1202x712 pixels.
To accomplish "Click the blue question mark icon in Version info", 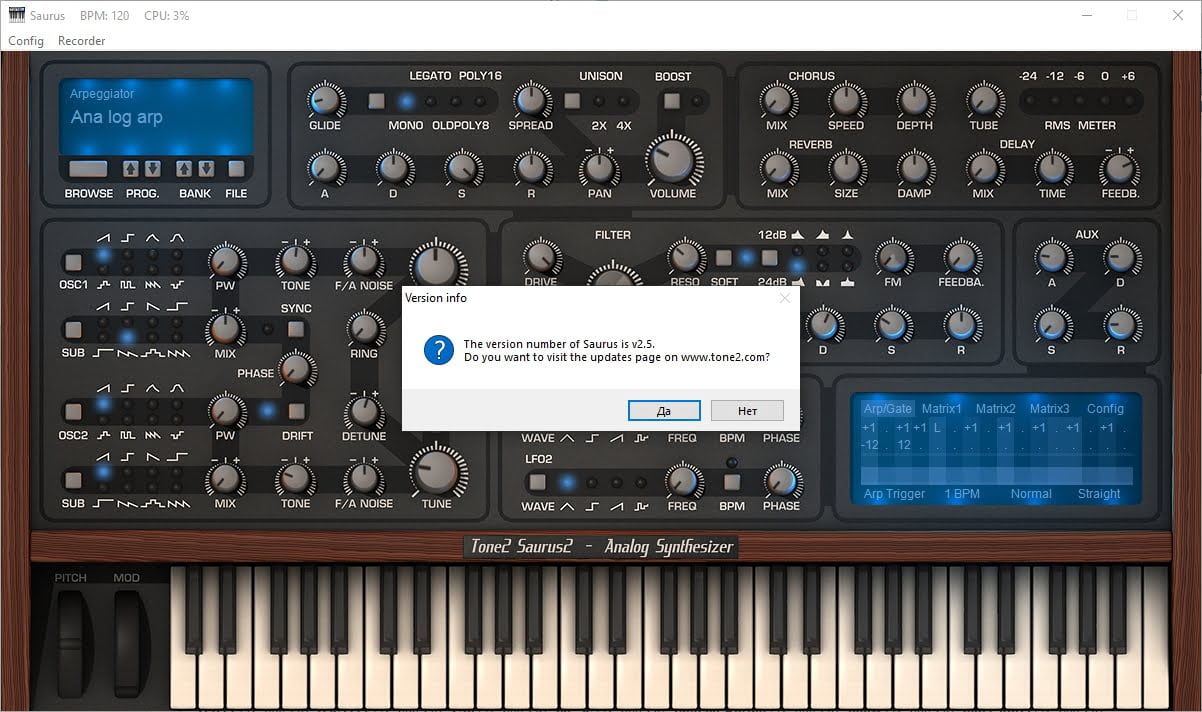I will coord(439,350).
